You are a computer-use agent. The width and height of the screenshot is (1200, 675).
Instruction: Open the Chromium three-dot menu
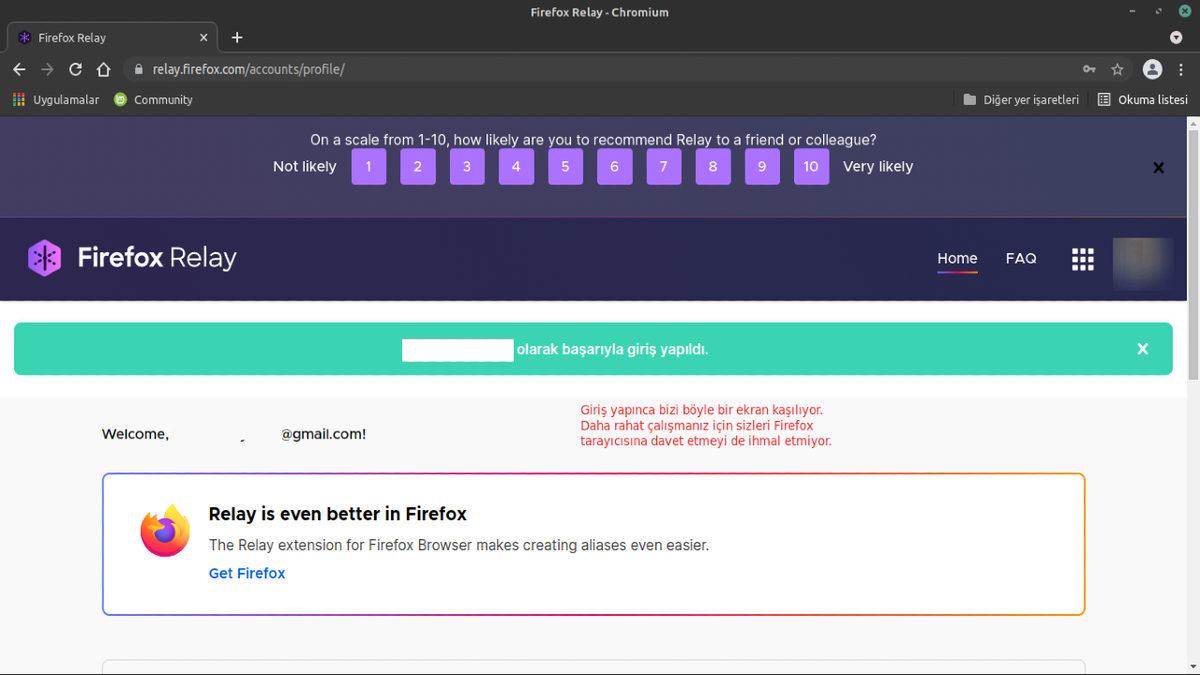click(1184, 69)
